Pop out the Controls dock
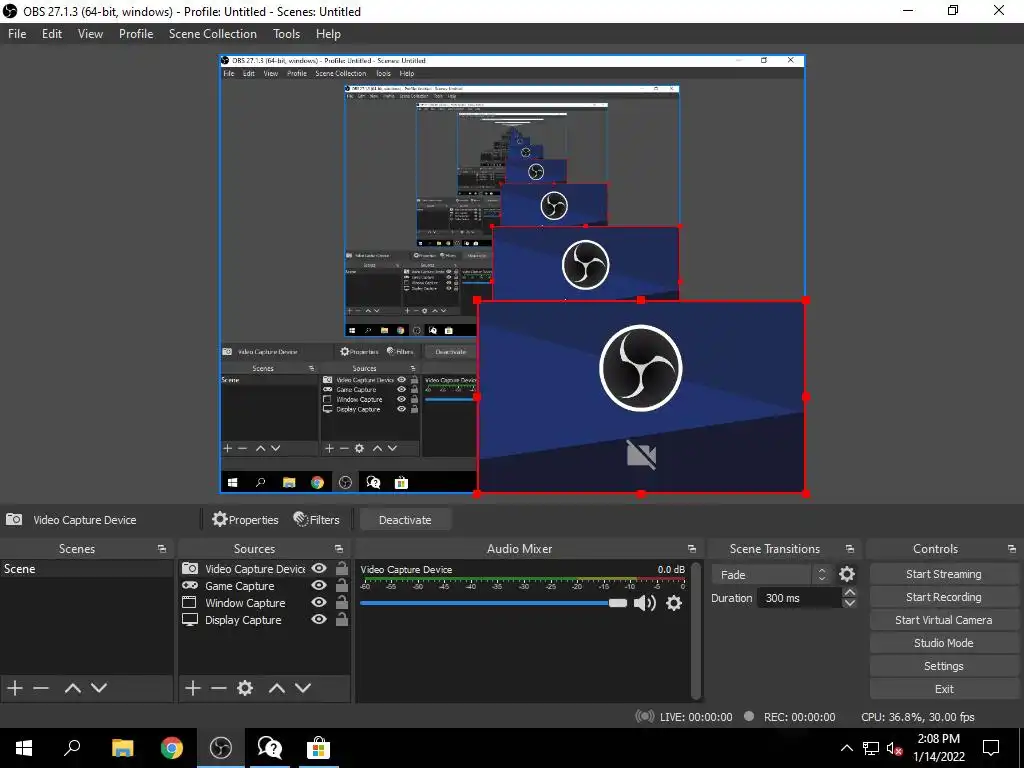The width and height of the screenshot is (1024, 768). coord(1012,549)
